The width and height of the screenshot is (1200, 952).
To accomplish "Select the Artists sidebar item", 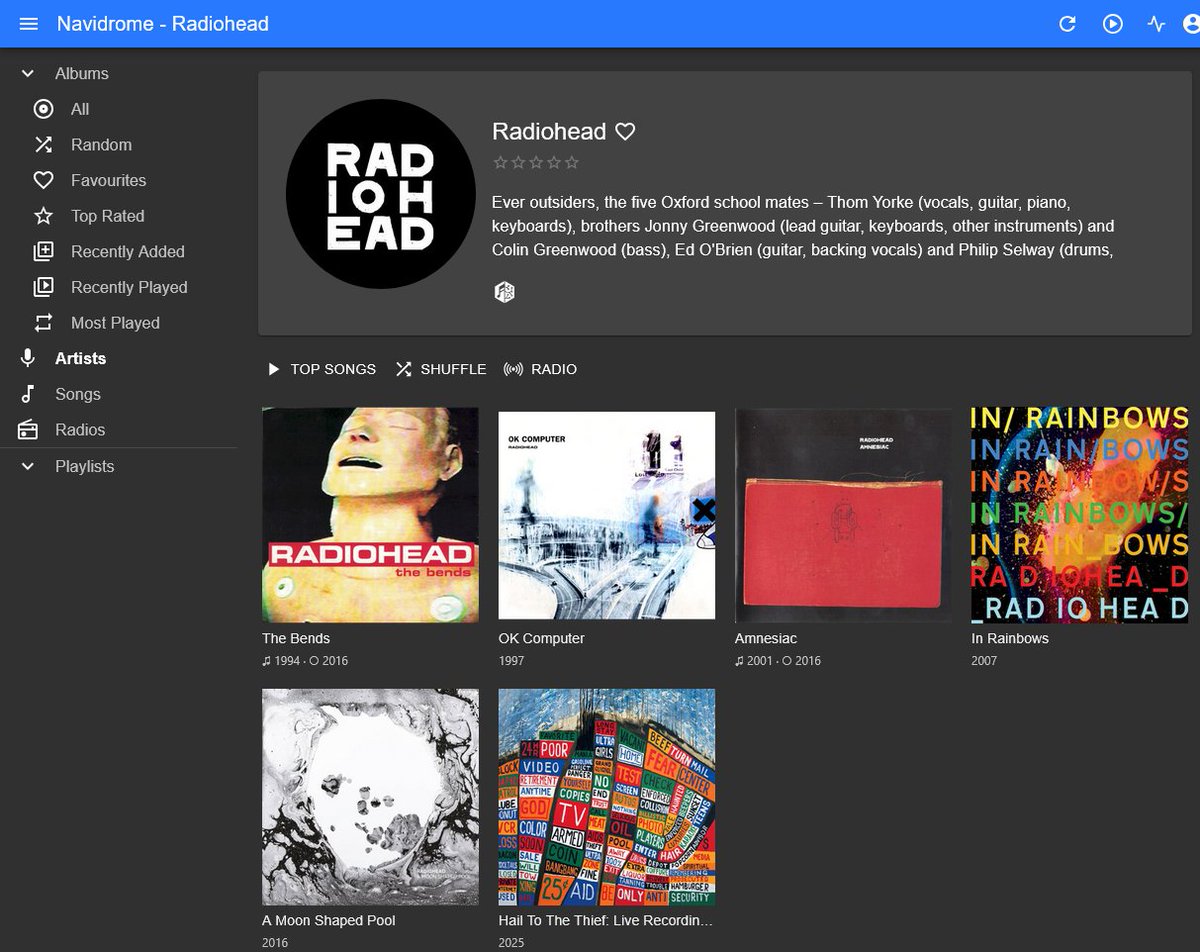I will [80, 358].
